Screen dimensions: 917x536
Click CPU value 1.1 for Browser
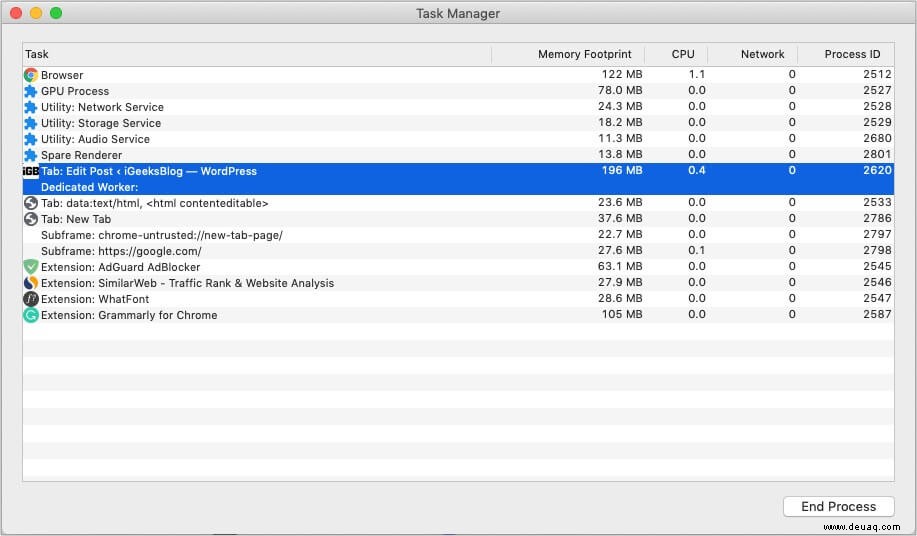tap(697, 74)
